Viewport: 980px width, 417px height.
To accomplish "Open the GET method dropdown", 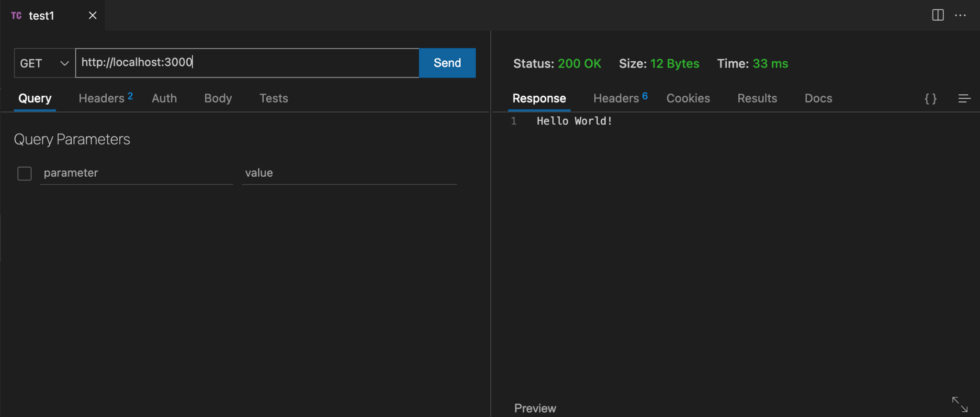I will point(44,63).
